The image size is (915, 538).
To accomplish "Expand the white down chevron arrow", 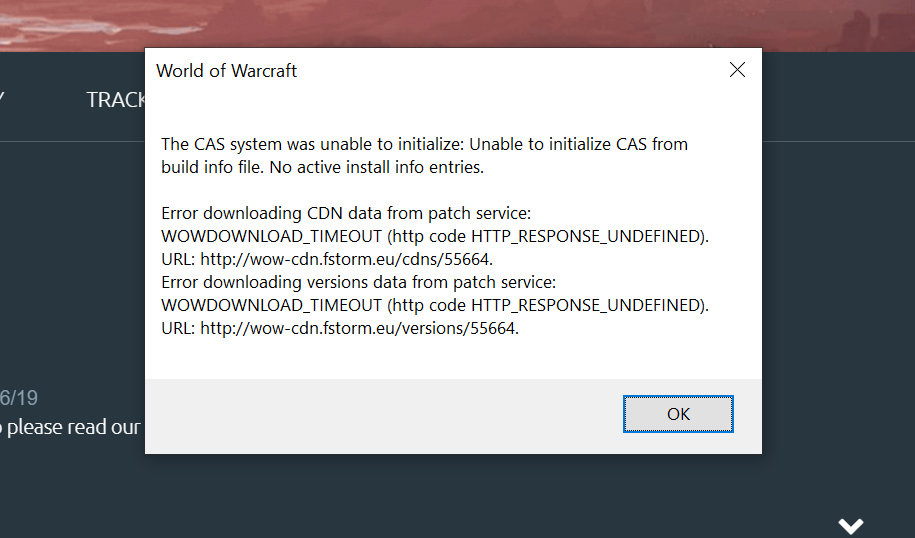I will coord(850,525).
